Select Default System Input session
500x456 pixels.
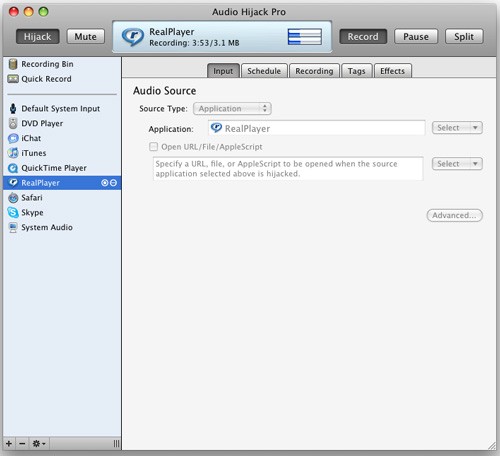pos(62,109)
